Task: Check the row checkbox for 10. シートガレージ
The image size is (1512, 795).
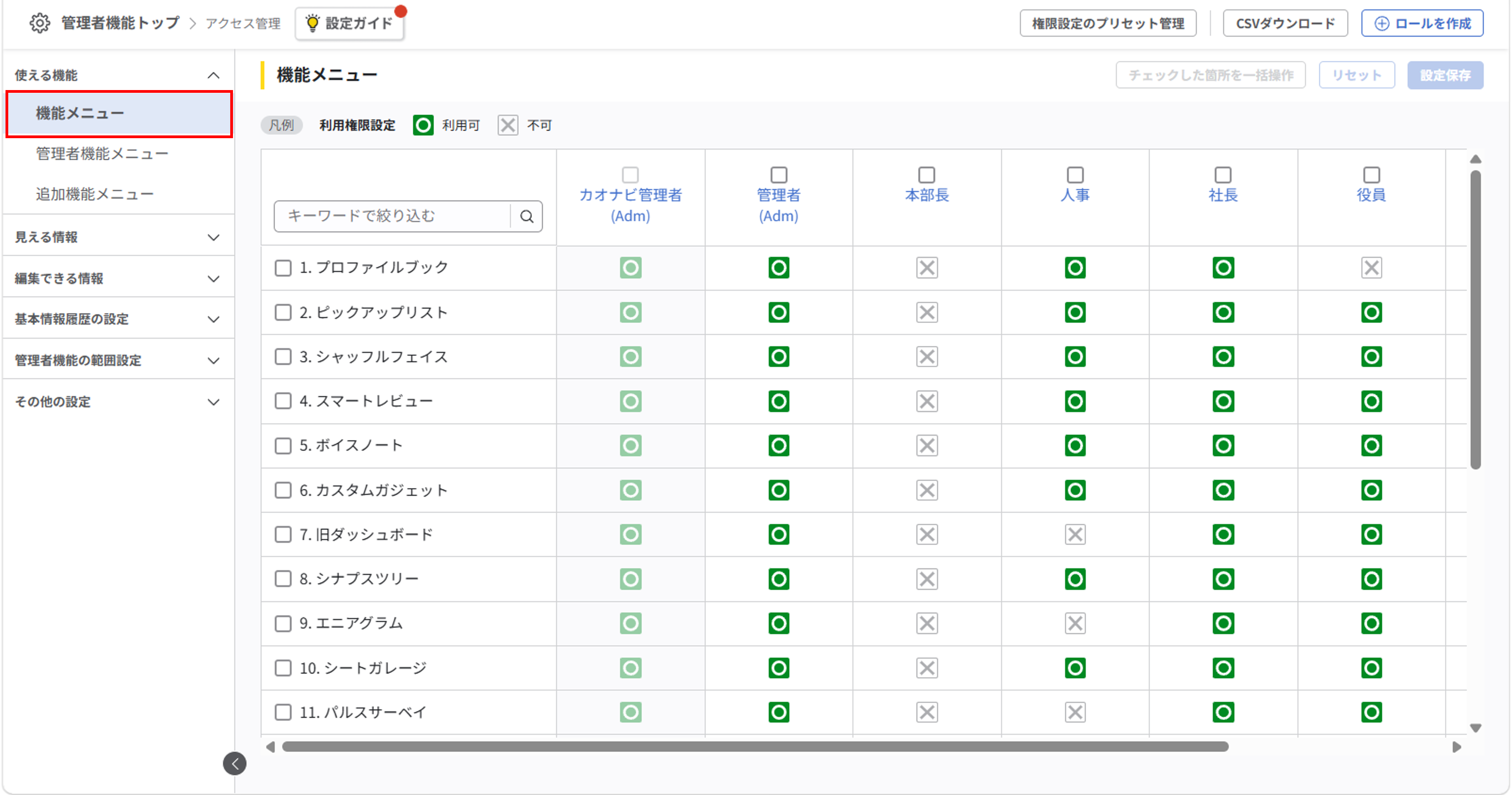Action: [x=283, y=667]
